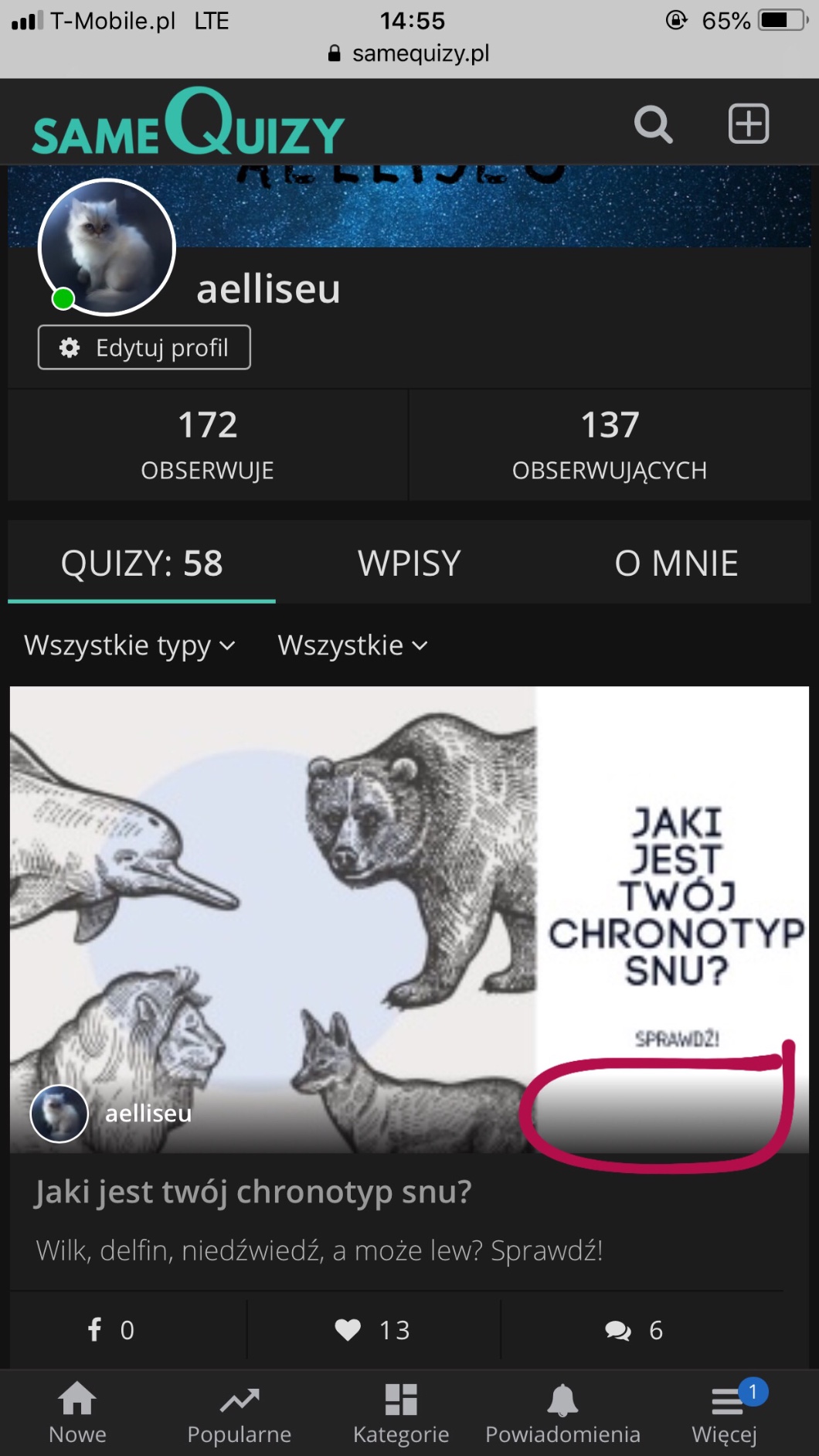
Task: Like the quiz via heart icon
Action: tap(348, 1329)
